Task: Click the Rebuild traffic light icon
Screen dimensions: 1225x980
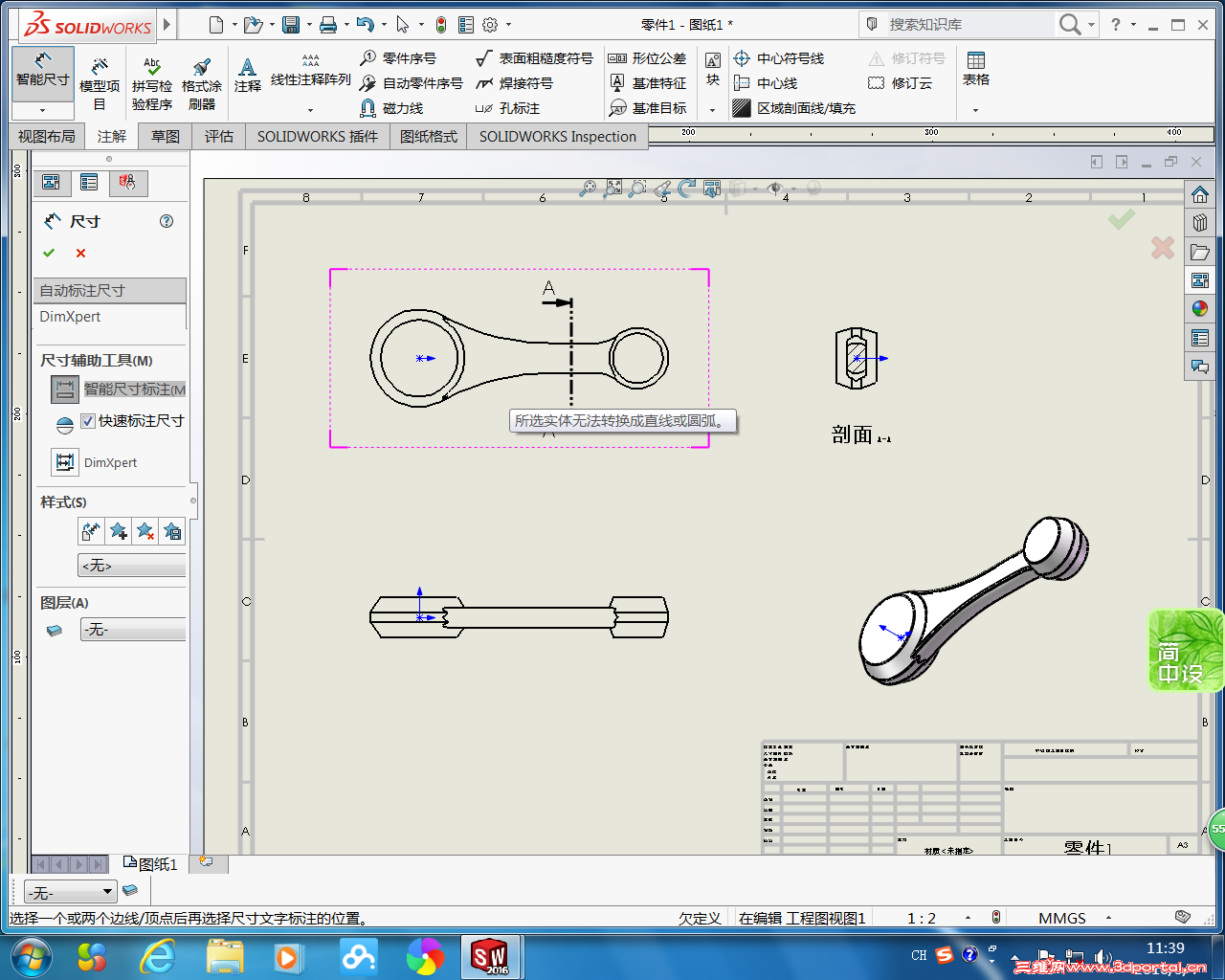Action: [x=441, y=25]
